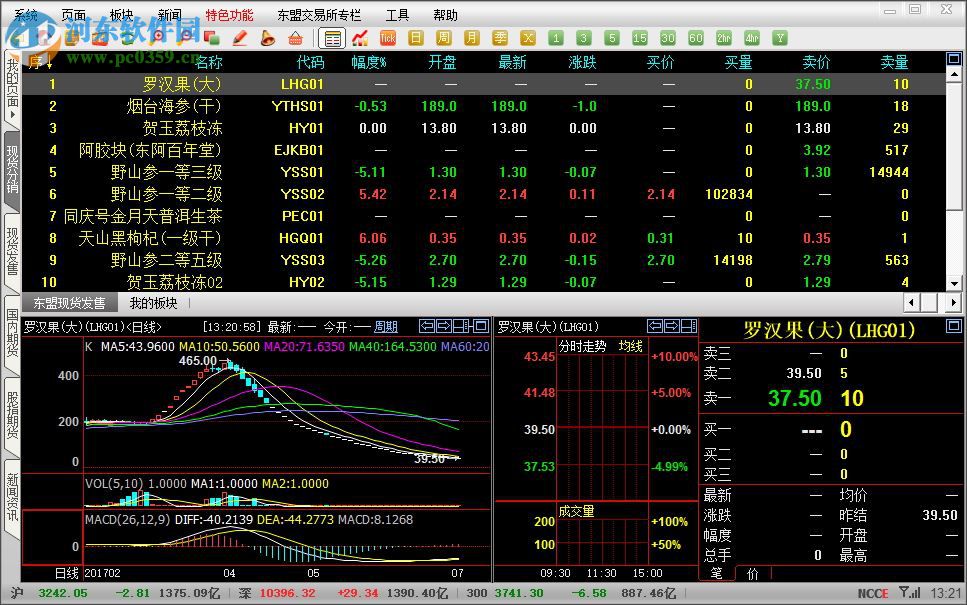The image size is (967, 605).
Task: Select the 同庆号金月天普洱生茶 row
Action: click(x=484, y=216)
